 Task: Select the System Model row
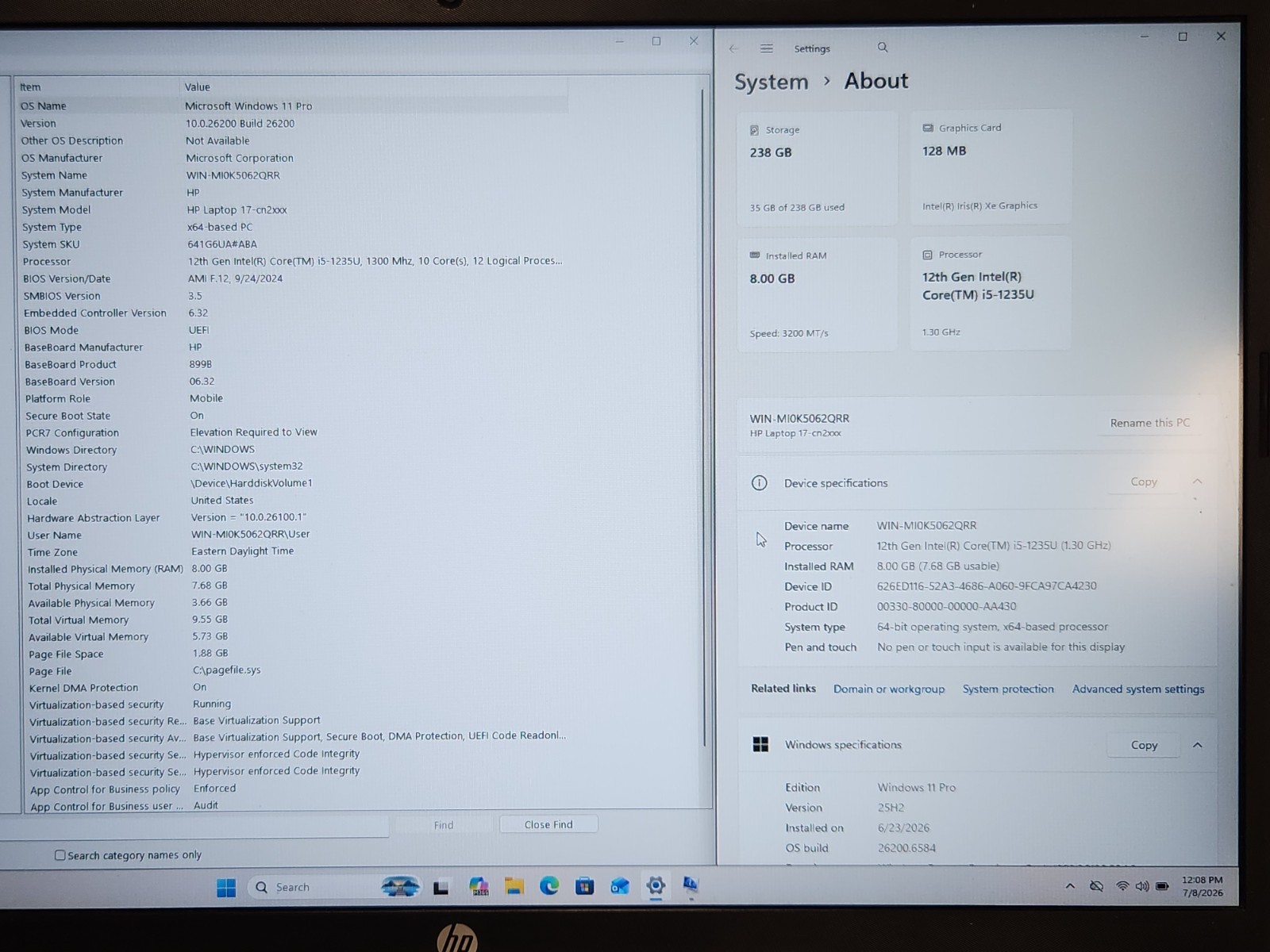pyautogui.click(x=292, y=209)
